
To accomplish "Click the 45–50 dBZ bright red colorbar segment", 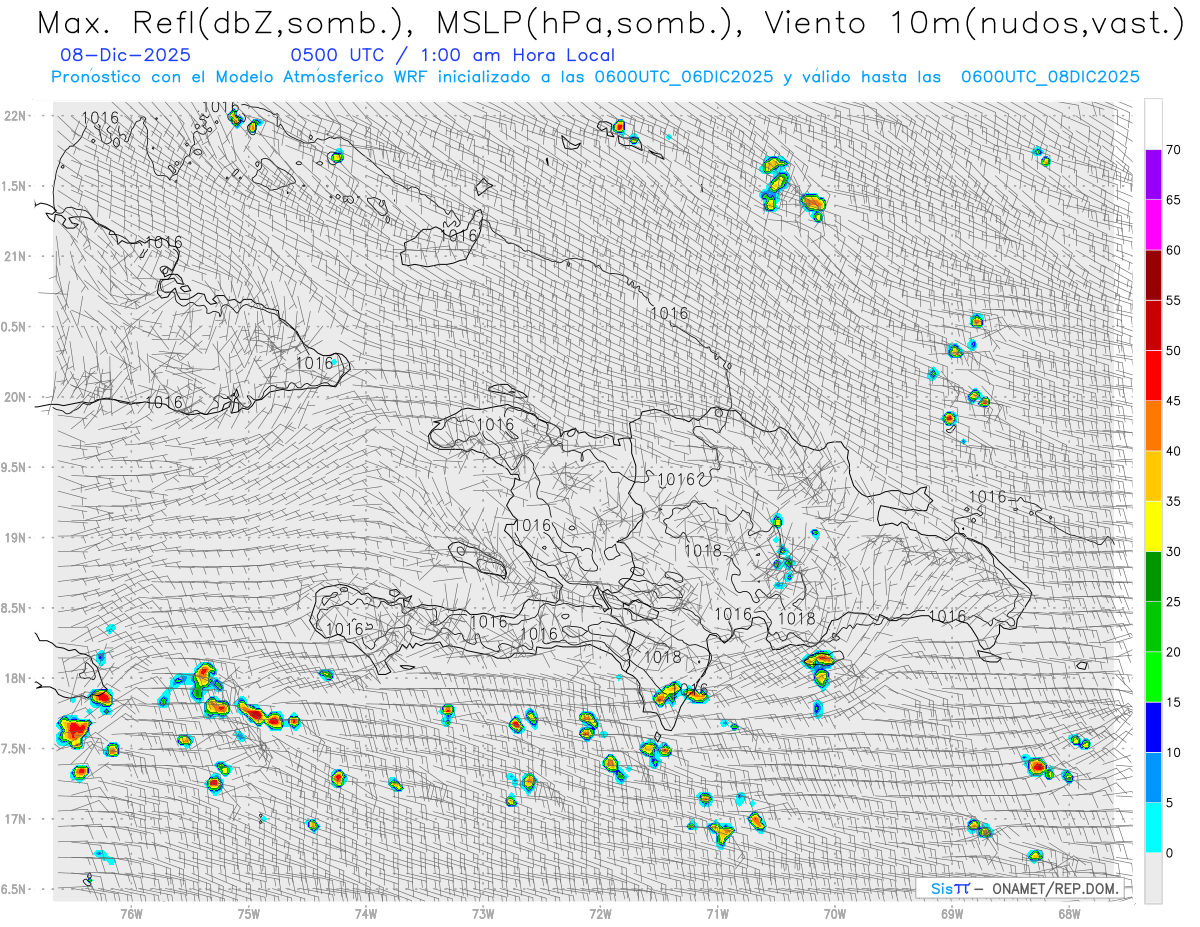I will pos(1153,376).
